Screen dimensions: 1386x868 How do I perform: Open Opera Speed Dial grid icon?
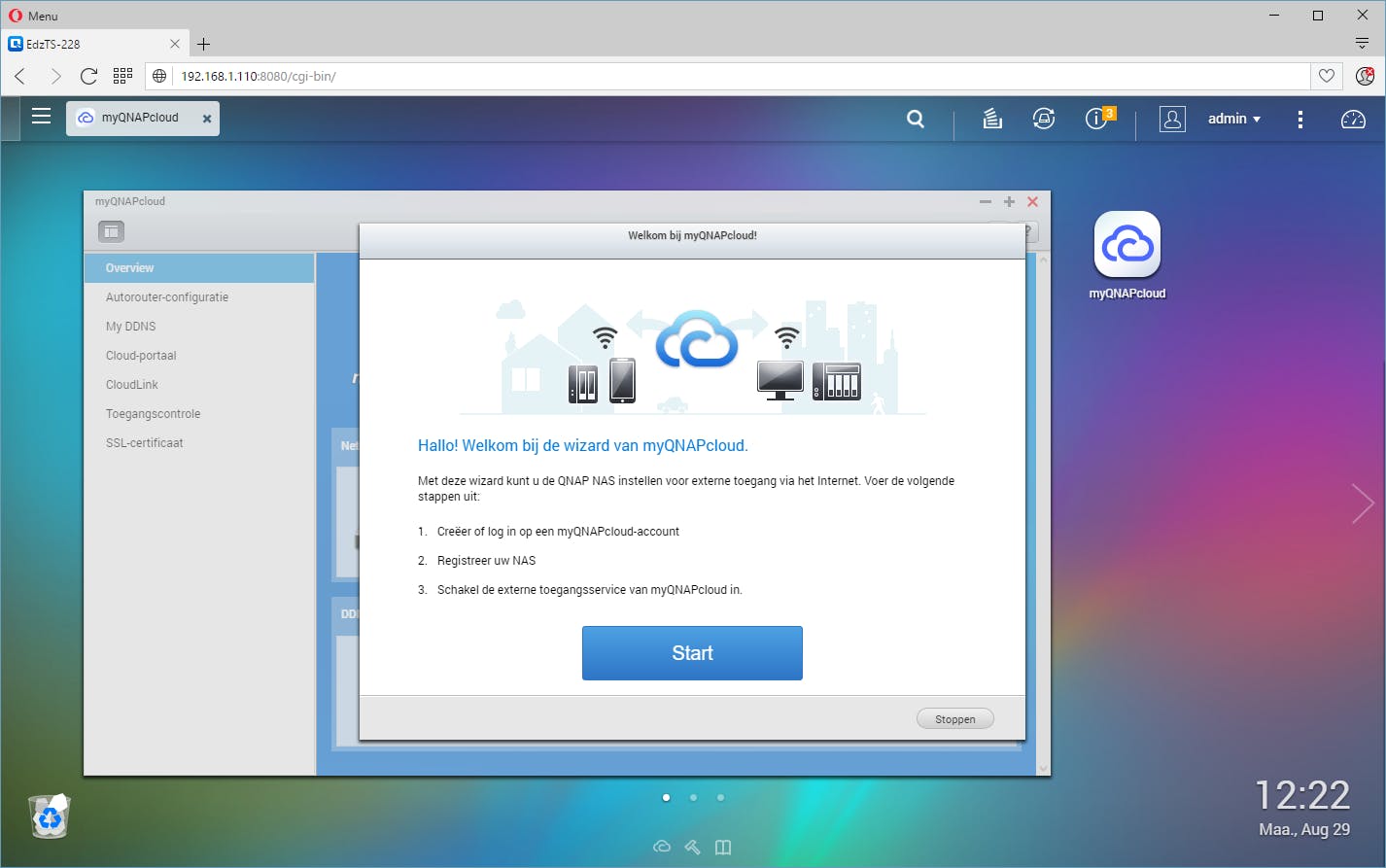pyautogui.click(x=122, y=76)
